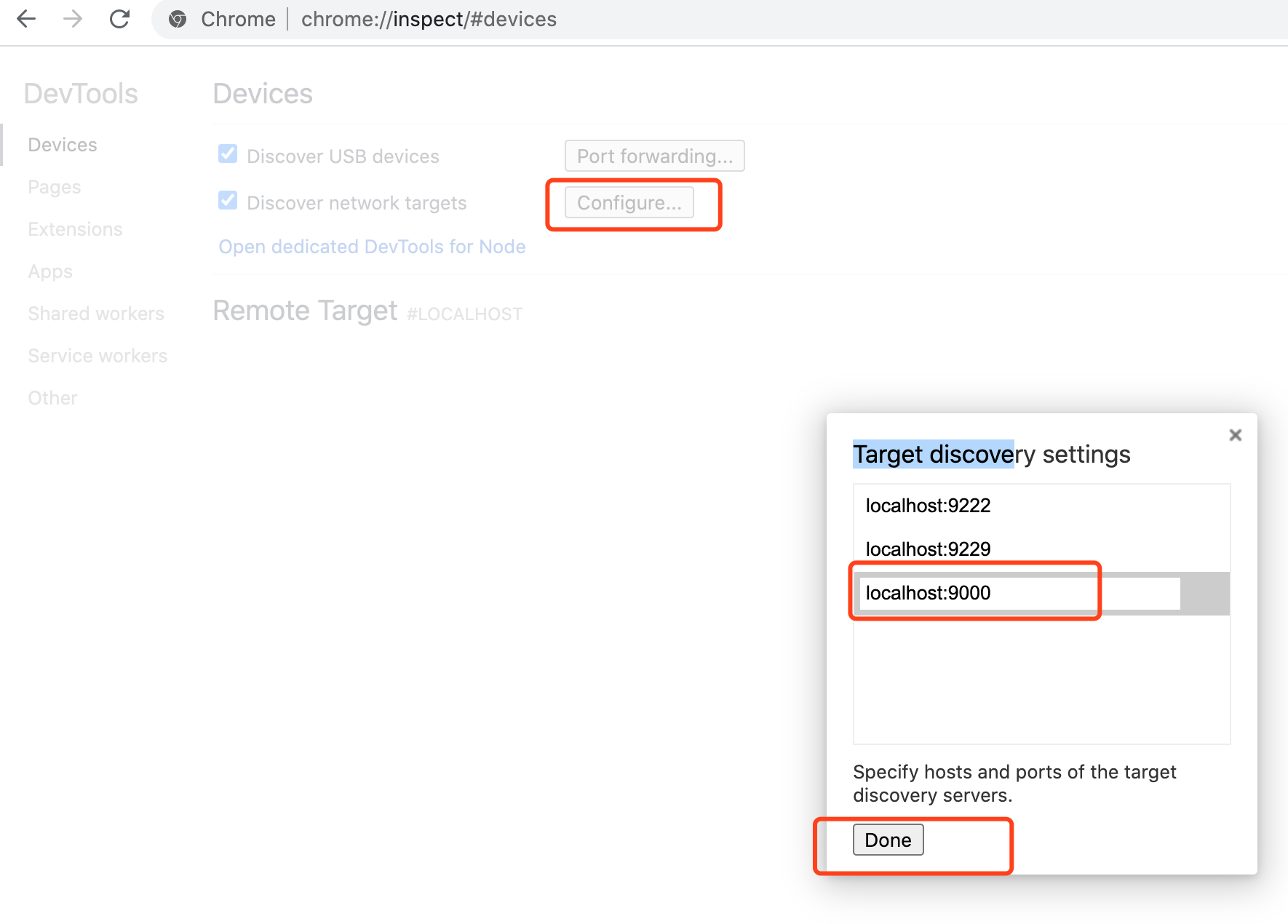This screenshot has height=924, width=1288.
Task: Click the Port forwarding button
Action: [x=654, y=156]
